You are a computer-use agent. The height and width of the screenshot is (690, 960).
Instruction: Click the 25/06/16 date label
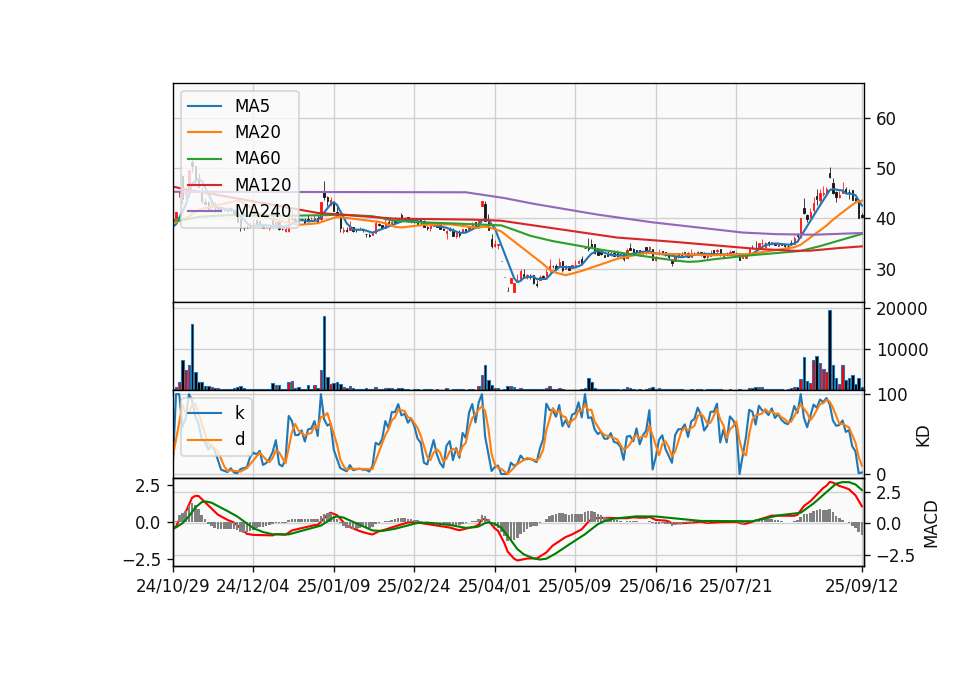[656, 586]
